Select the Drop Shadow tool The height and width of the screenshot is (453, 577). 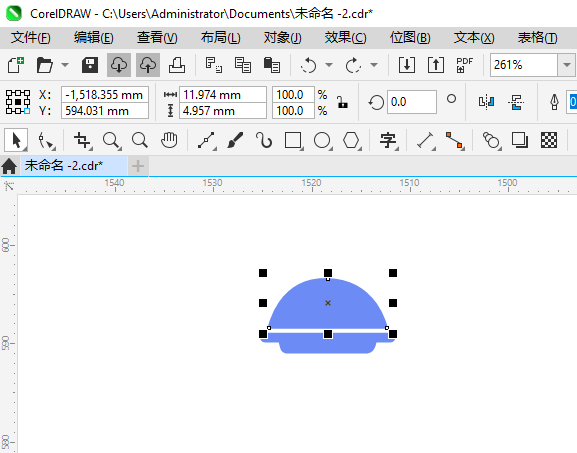tap(520, 140)
